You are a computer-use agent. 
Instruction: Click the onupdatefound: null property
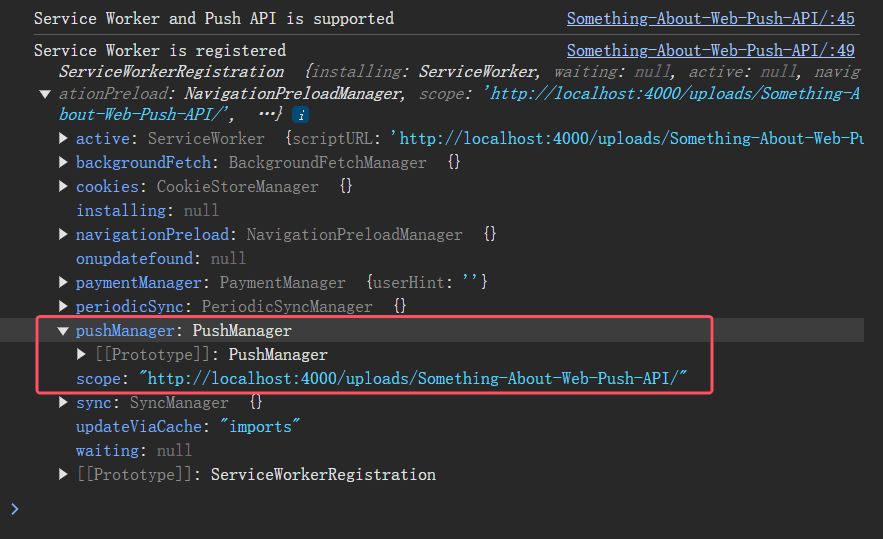pyautogui.click(x=161, y=259)
